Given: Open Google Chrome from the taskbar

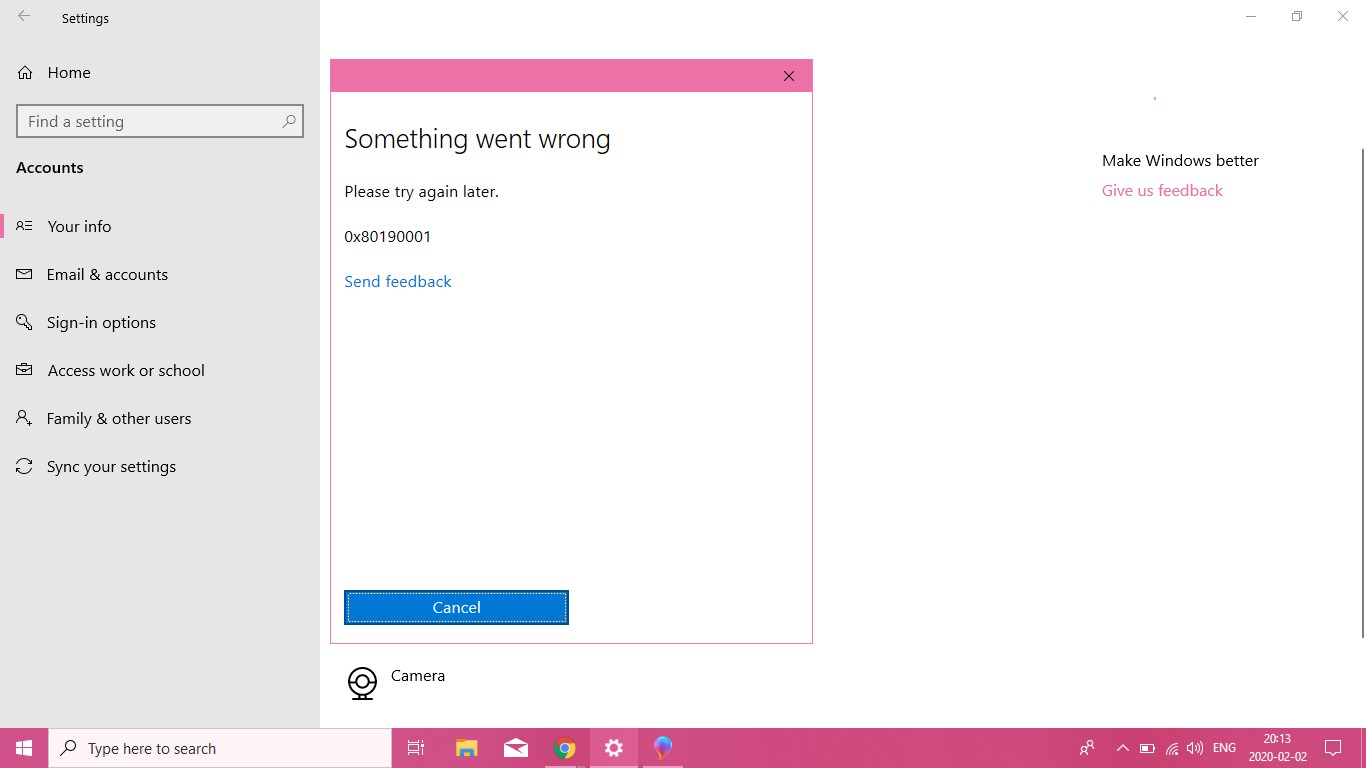Looking at the screenshot, I should coord(565,747).
